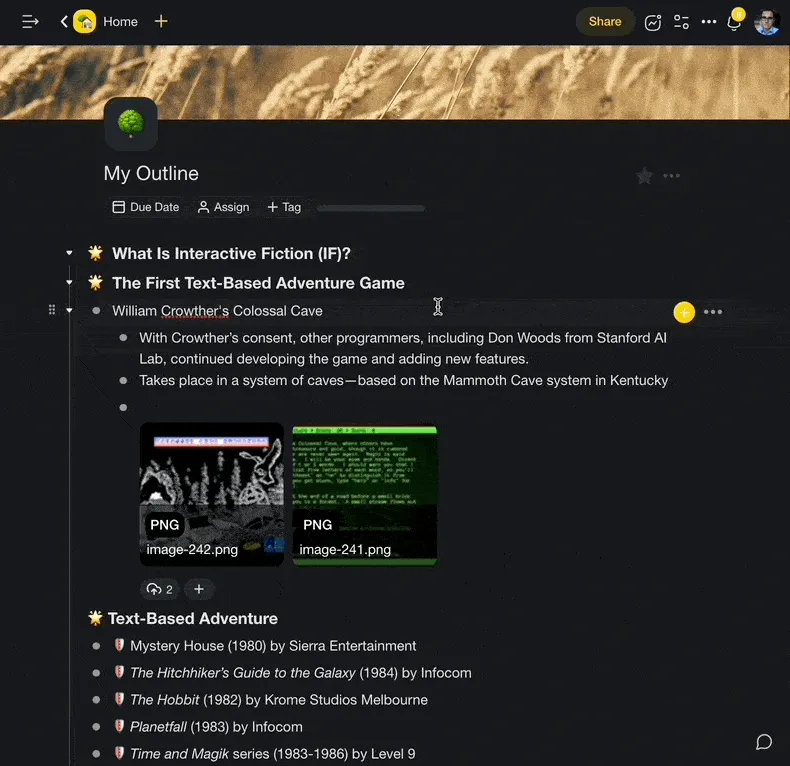Open the view settings sliders icon

click(x=681, y=22)
